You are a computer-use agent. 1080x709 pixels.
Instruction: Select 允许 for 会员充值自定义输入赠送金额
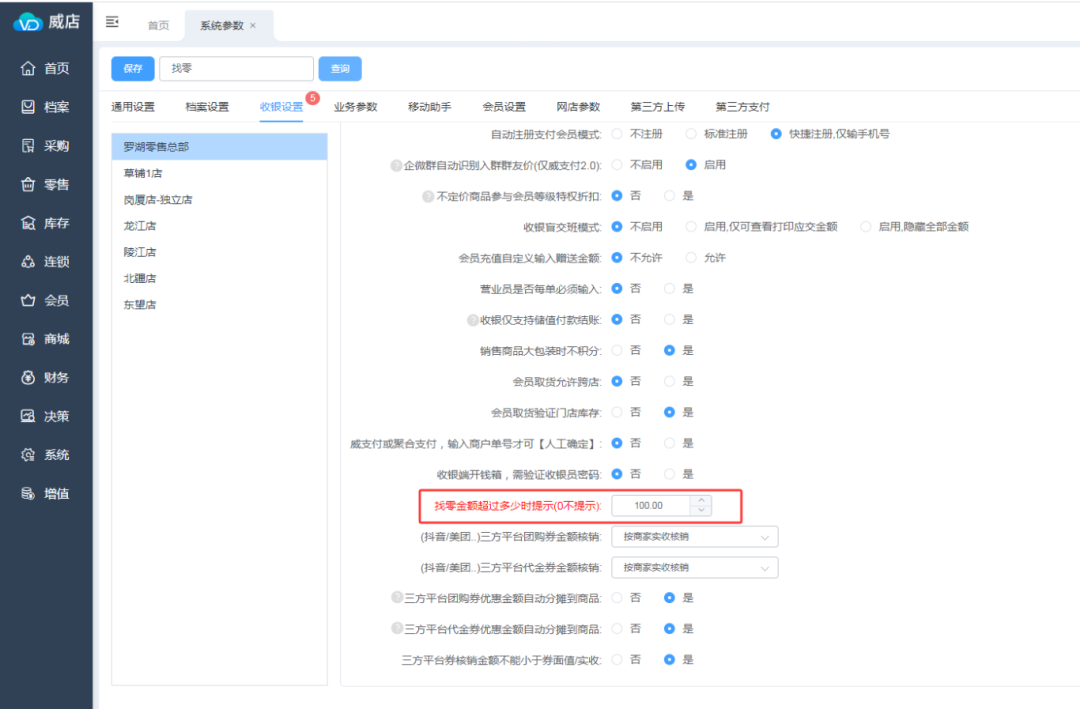point(691,258)
